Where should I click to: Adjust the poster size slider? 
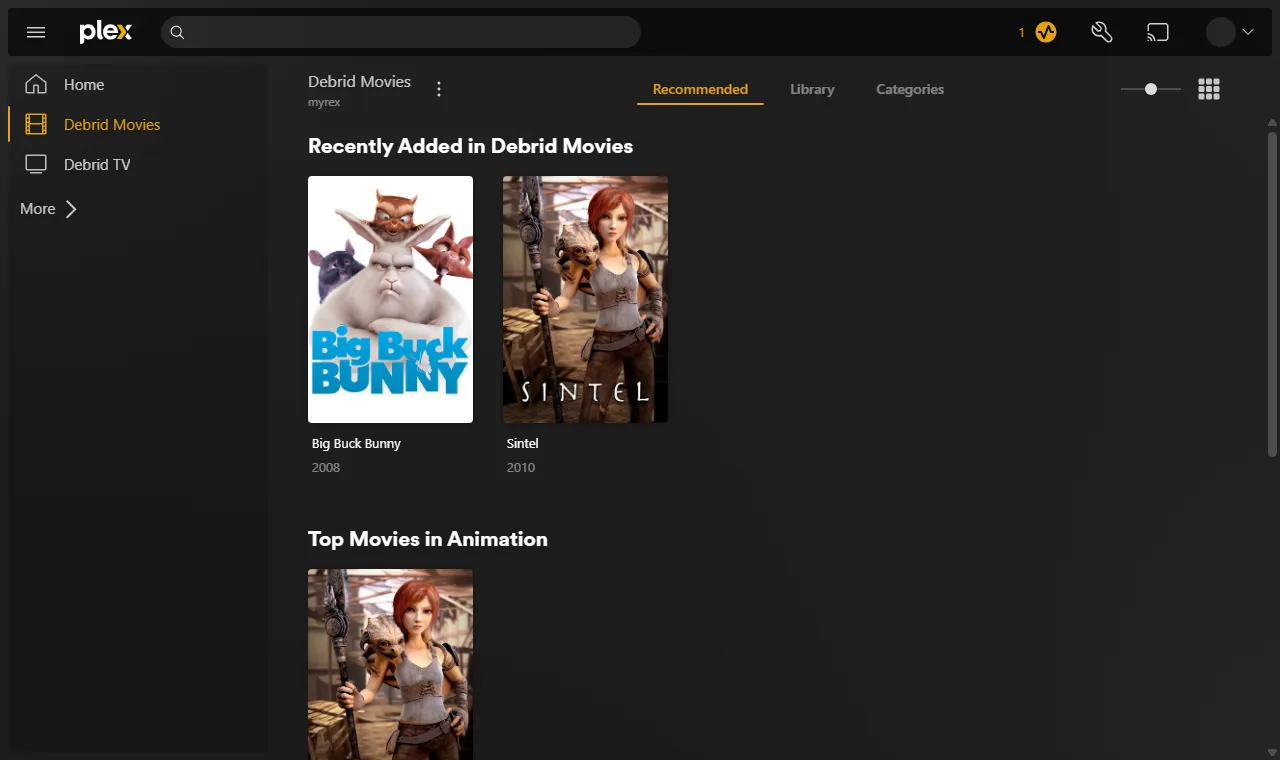[1151, 89]
